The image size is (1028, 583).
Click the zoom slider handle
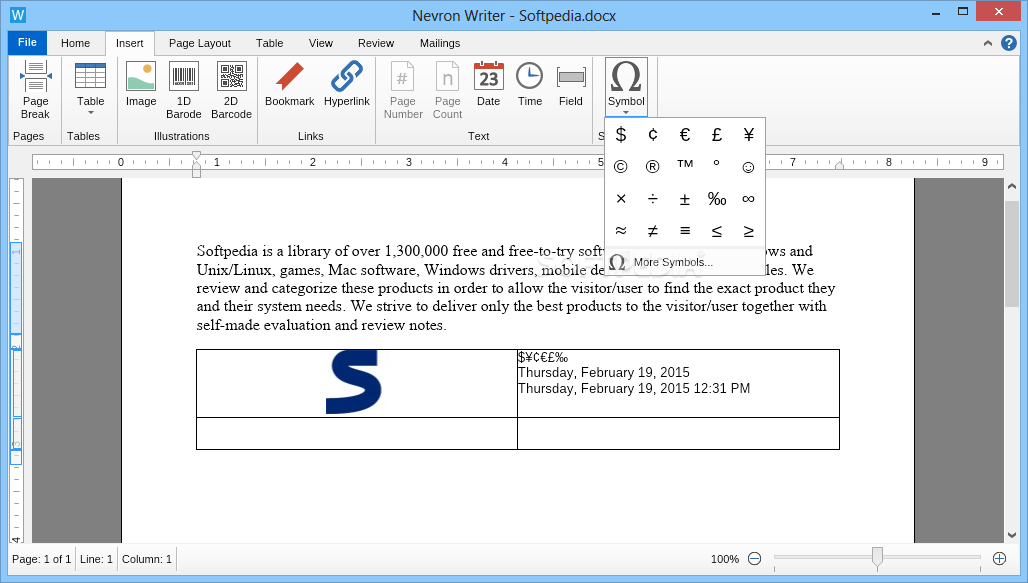pyautogui.click(x=877, y=557)
